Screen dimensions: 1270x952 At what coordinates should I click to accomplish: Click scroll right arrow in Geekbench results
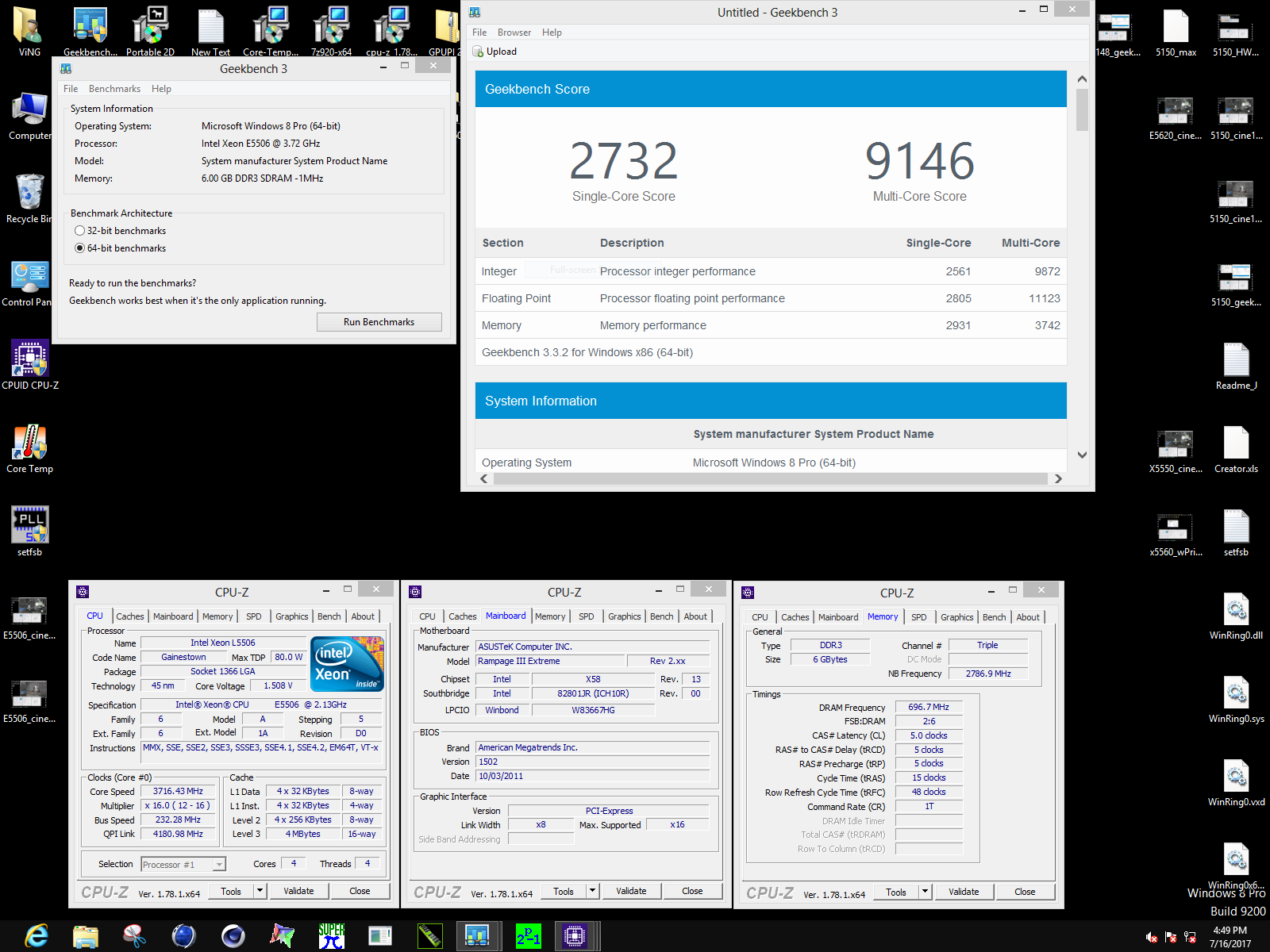(x=1058, y=478)
